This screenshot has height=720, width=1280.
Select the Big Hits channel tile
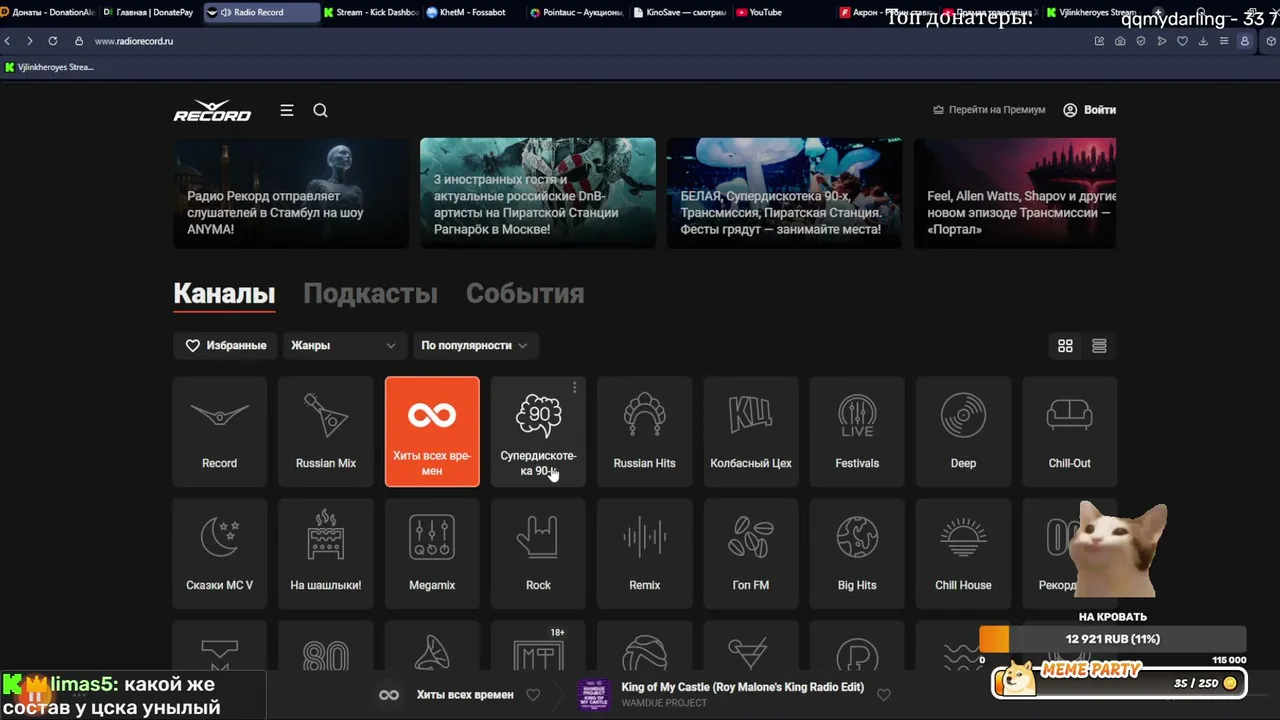coord(857,553)
